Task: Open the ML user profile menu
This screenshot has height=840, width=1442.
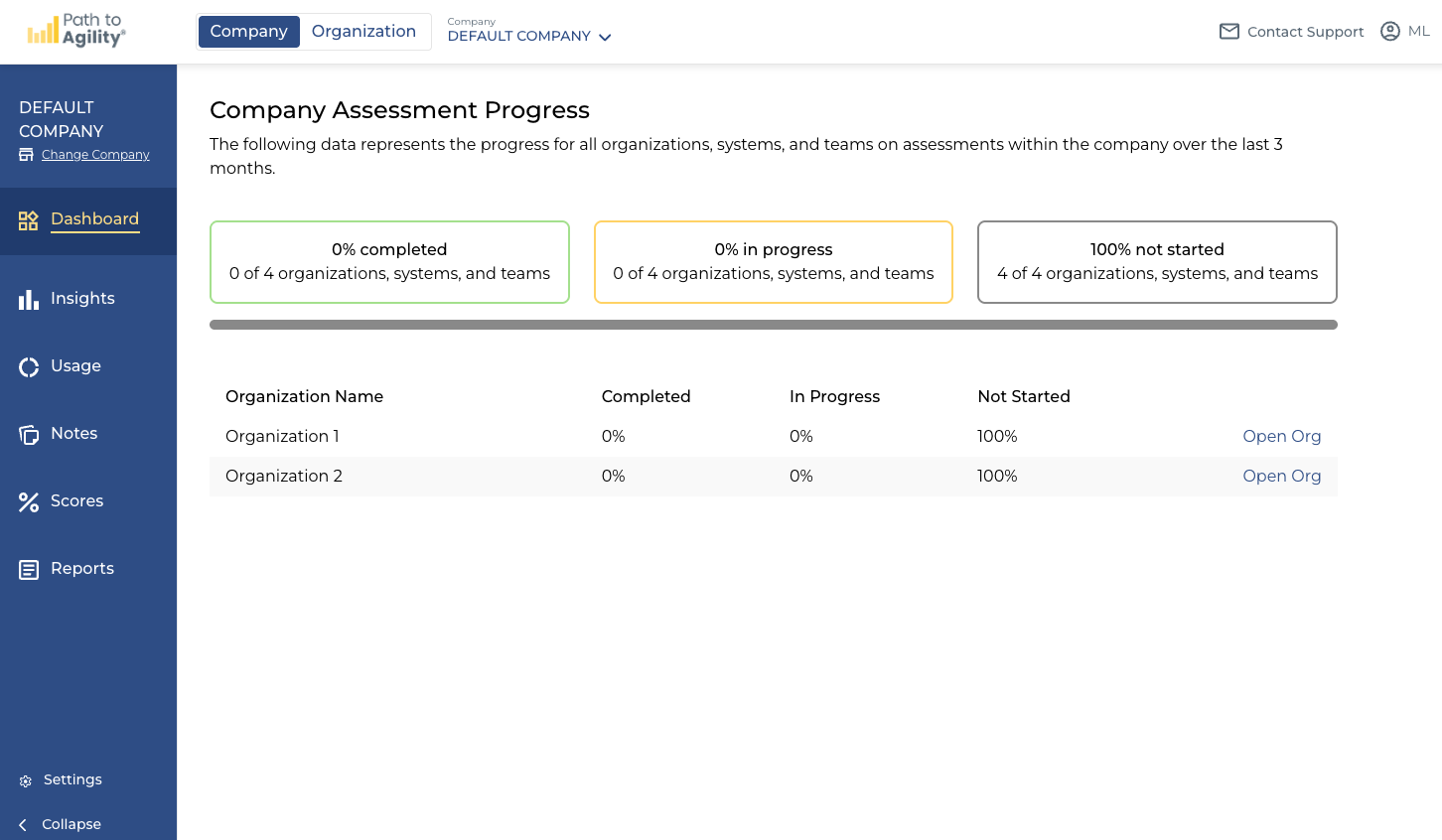Action: pyautogui.click(x=1404, y=32)
